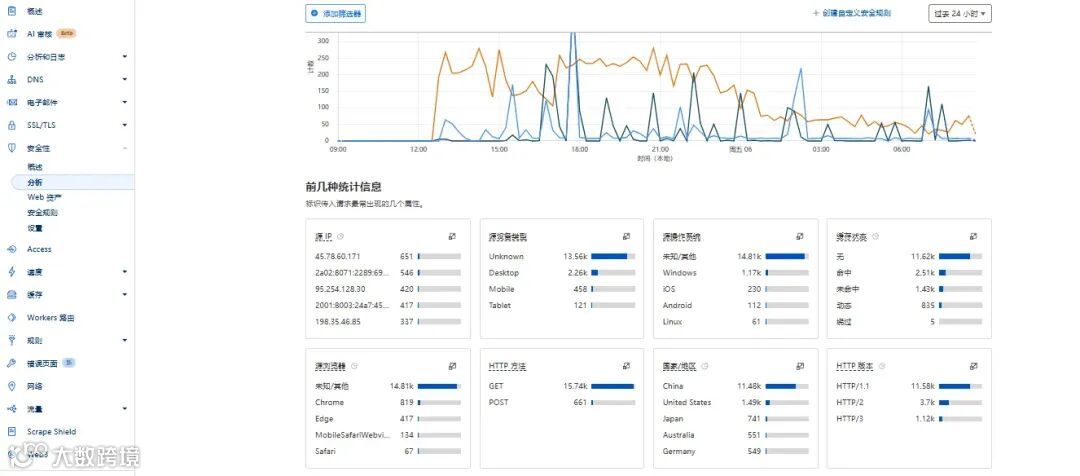
Task: Open the Access menu label
Action: [x=39, y=249]
